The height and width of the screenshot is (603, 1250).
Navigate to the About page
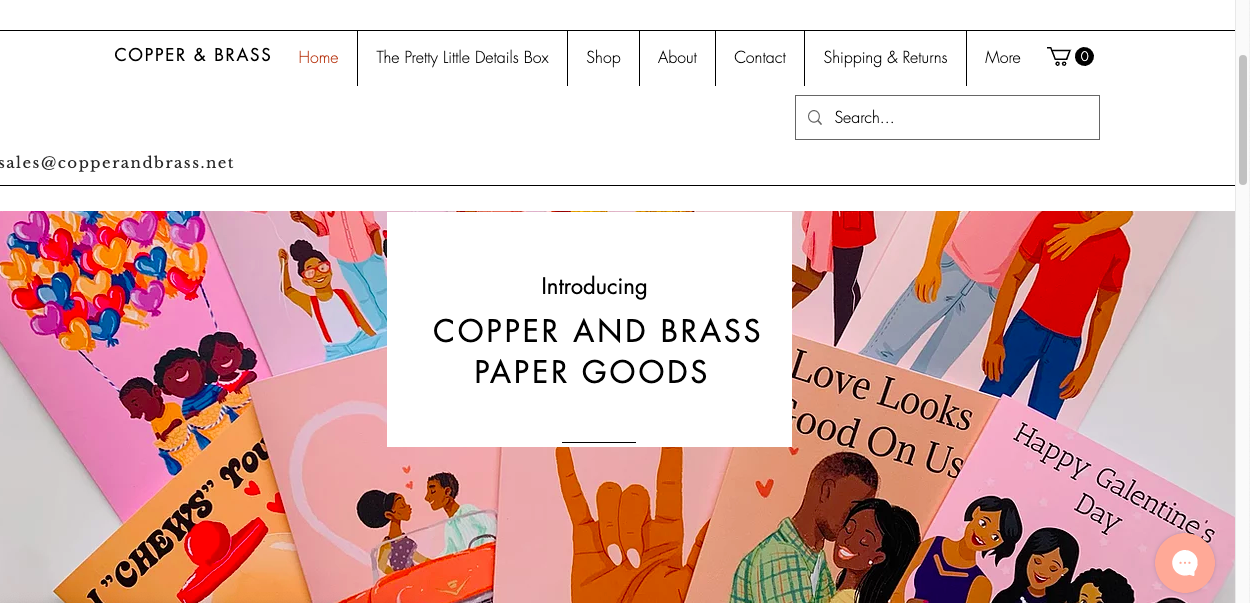pyautogui.click(x=677, y=58)
